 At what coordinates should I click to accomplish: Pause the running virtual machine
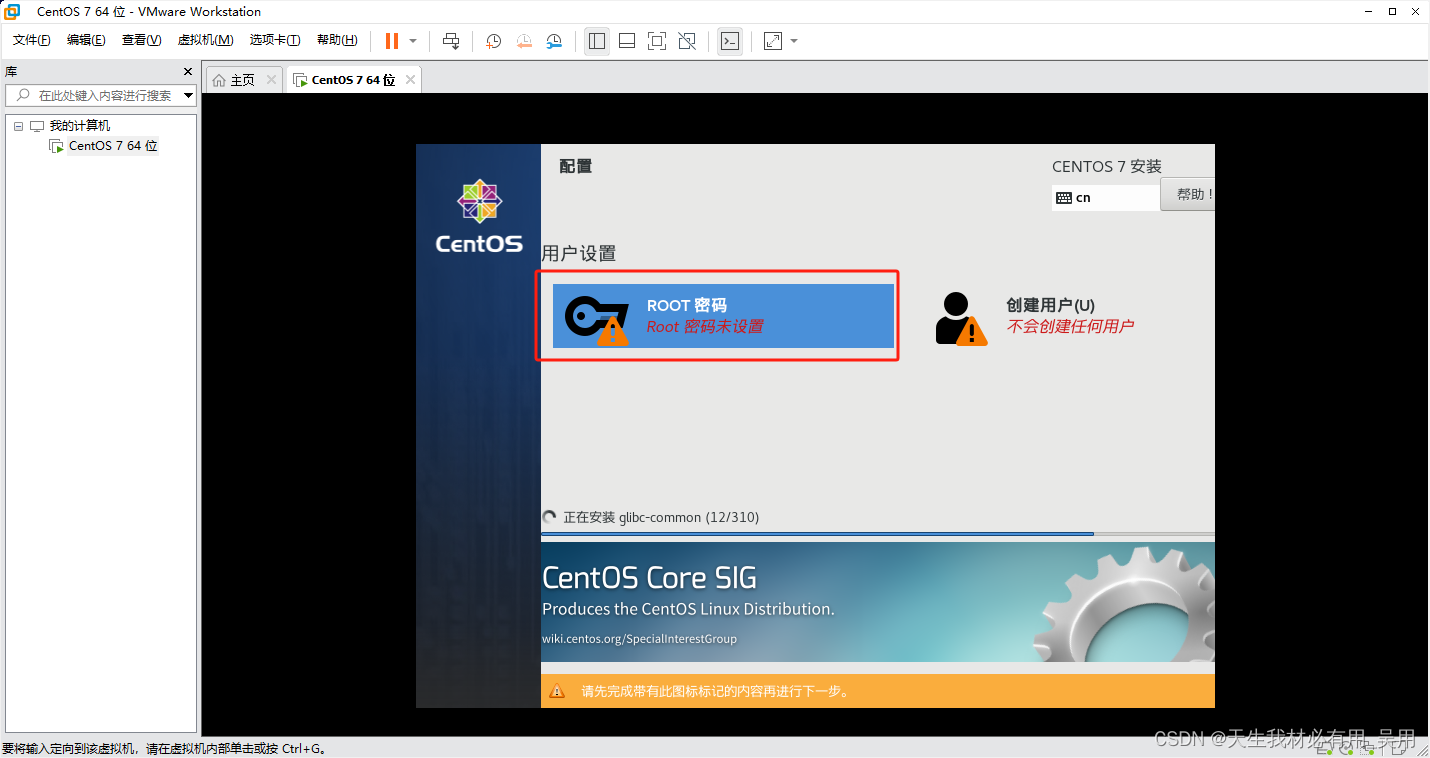392,41
